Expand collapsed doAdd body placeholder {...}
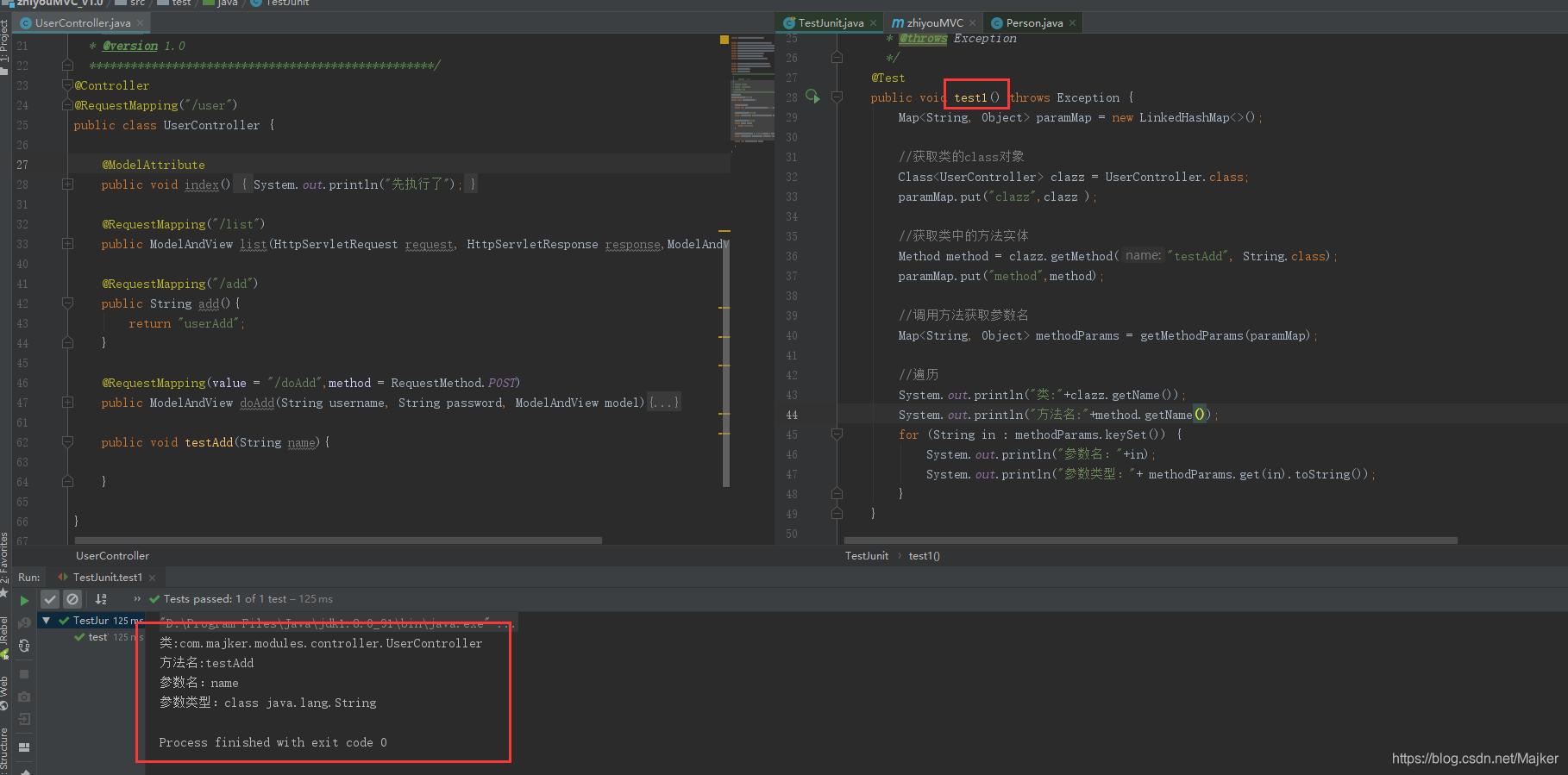Screen dimensions: 1568x775 point(664,403)
